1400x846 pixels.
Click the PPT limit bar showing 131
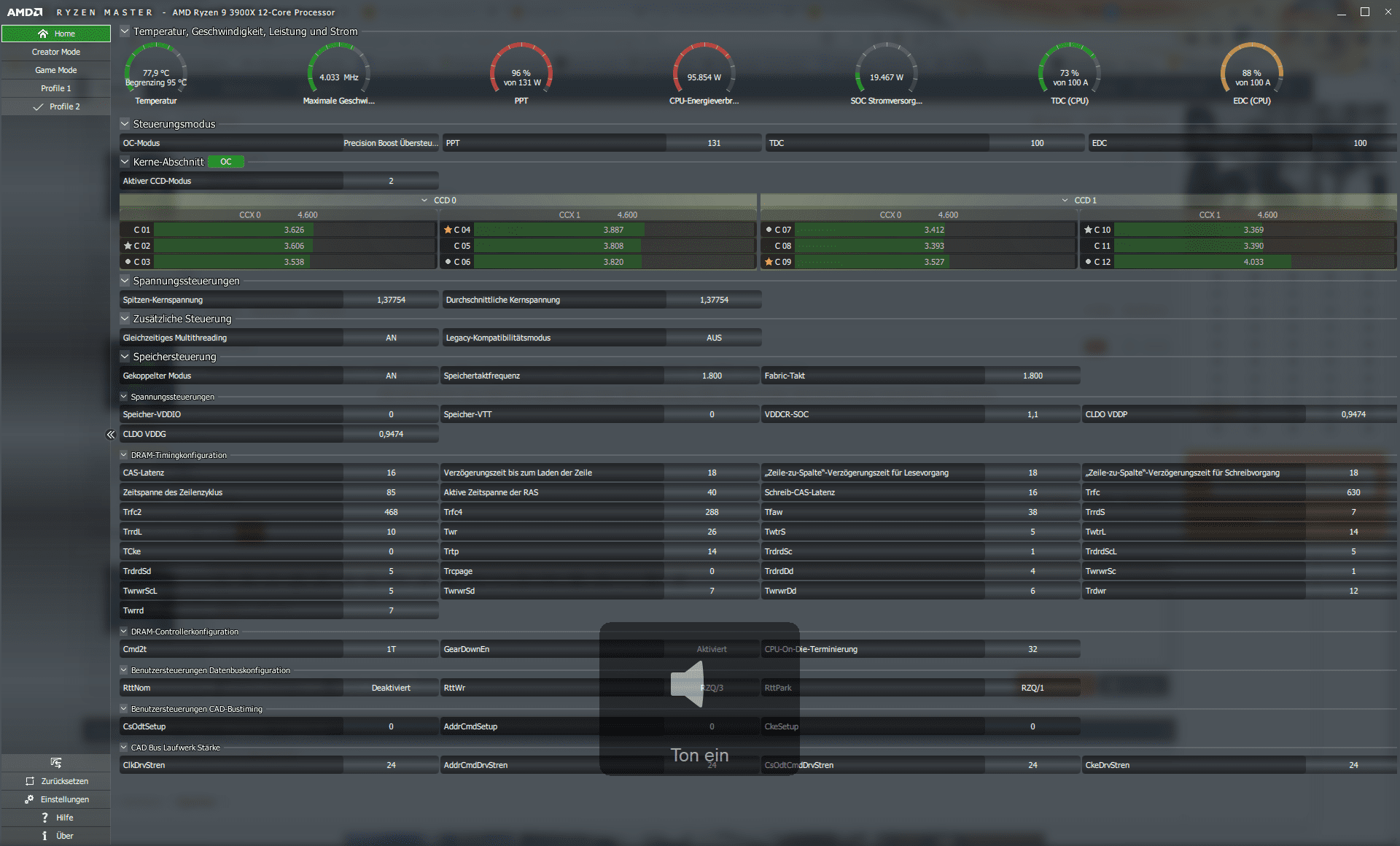pyautogui.click(x=714, y=143)
